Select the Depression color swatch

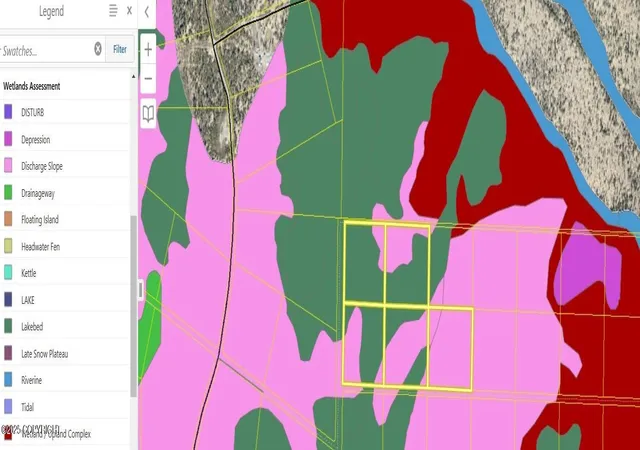[8, 139]
